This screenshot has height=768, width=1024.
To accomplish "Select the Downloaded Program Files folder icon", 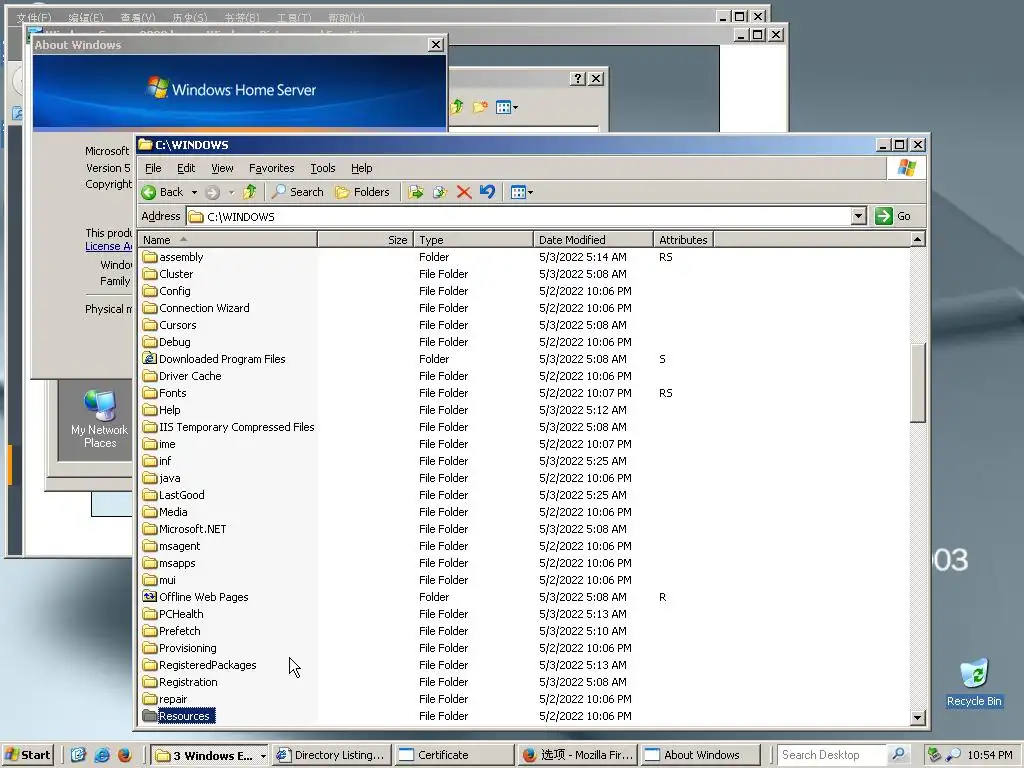I will [150, 359].
